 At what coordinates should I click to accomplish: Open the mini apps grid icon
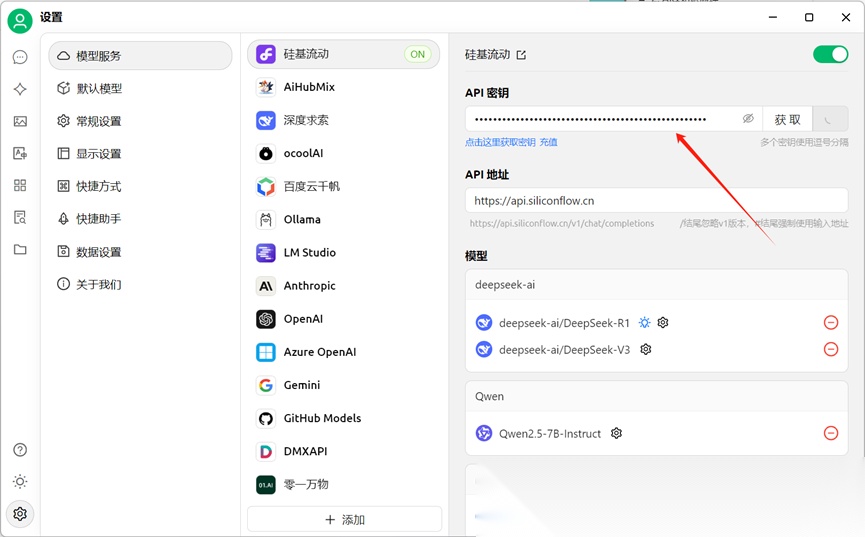(20, 185)
